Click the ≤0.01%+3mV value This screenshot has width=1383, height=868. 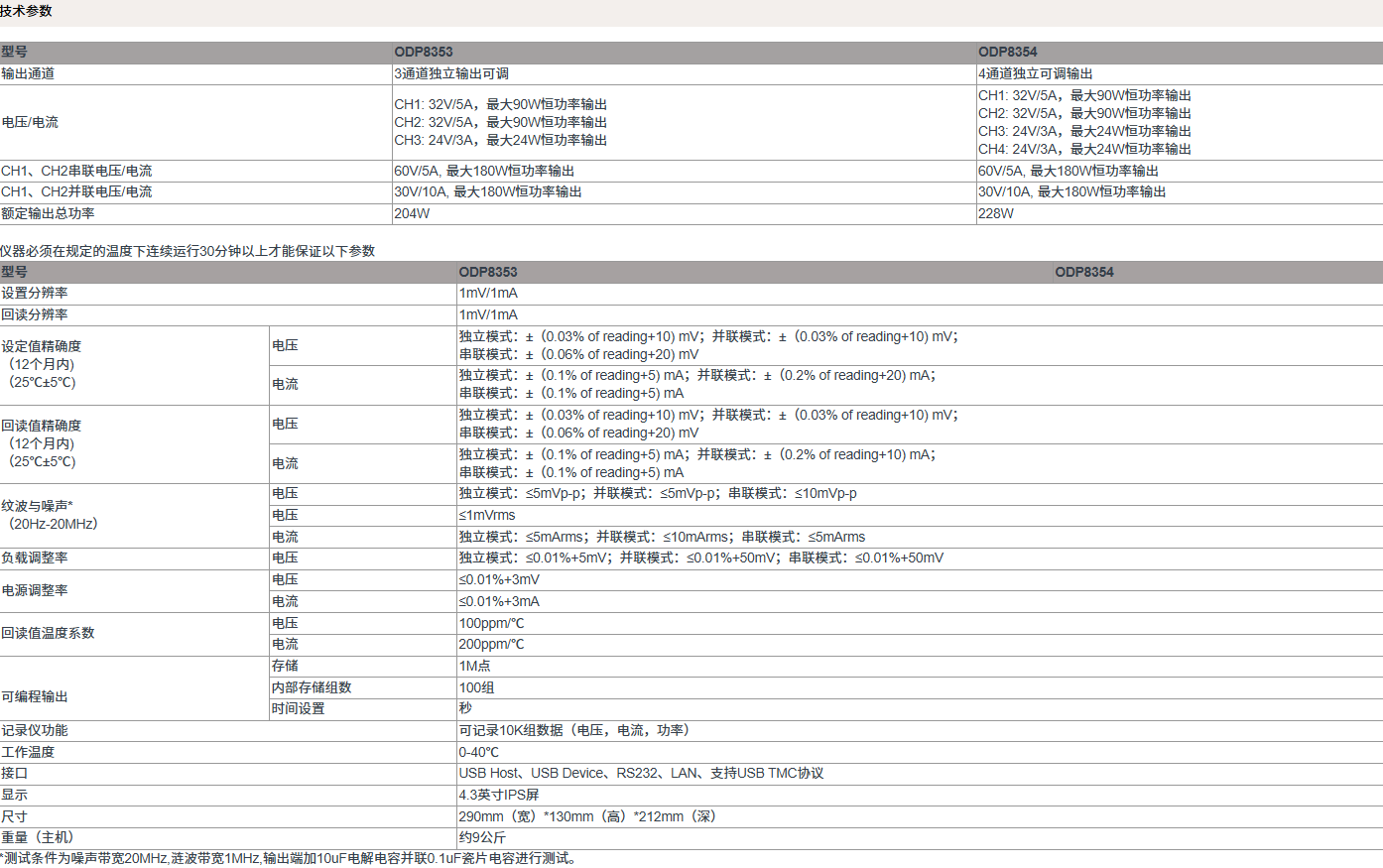click(x=499, y=579)
